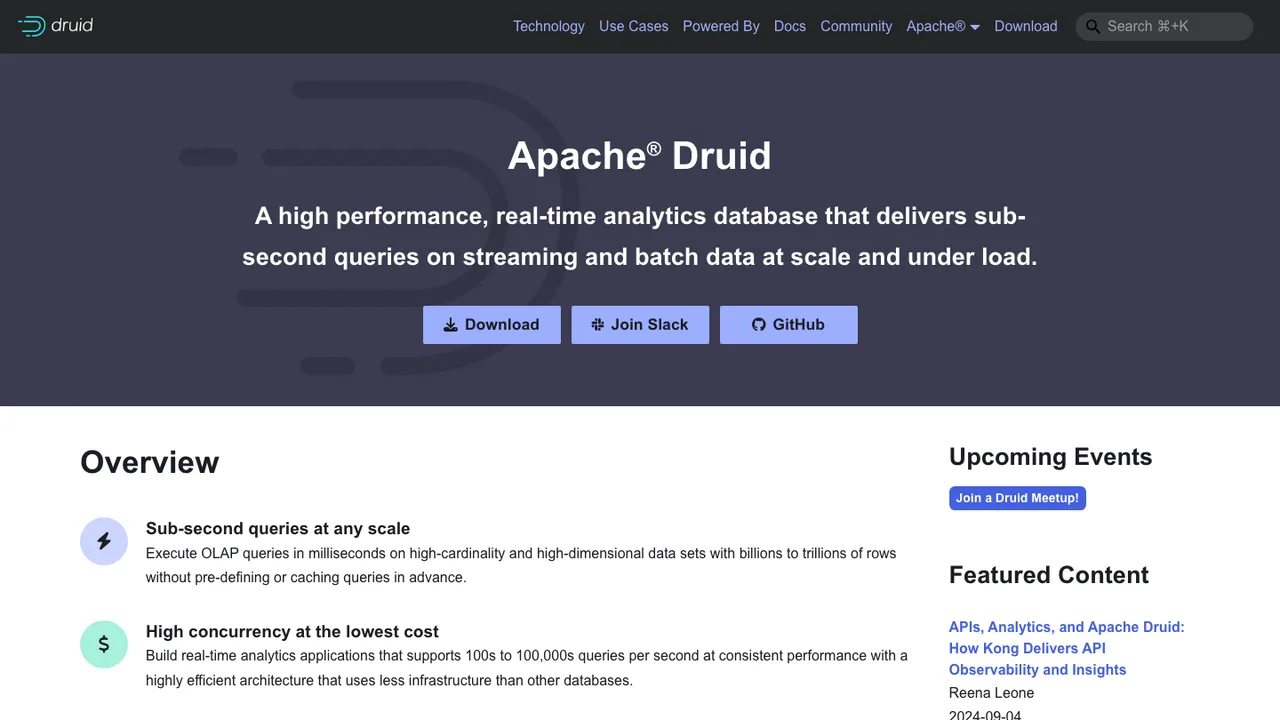
Task: Open the Use Cases nav link
Action: click(633, 26)
